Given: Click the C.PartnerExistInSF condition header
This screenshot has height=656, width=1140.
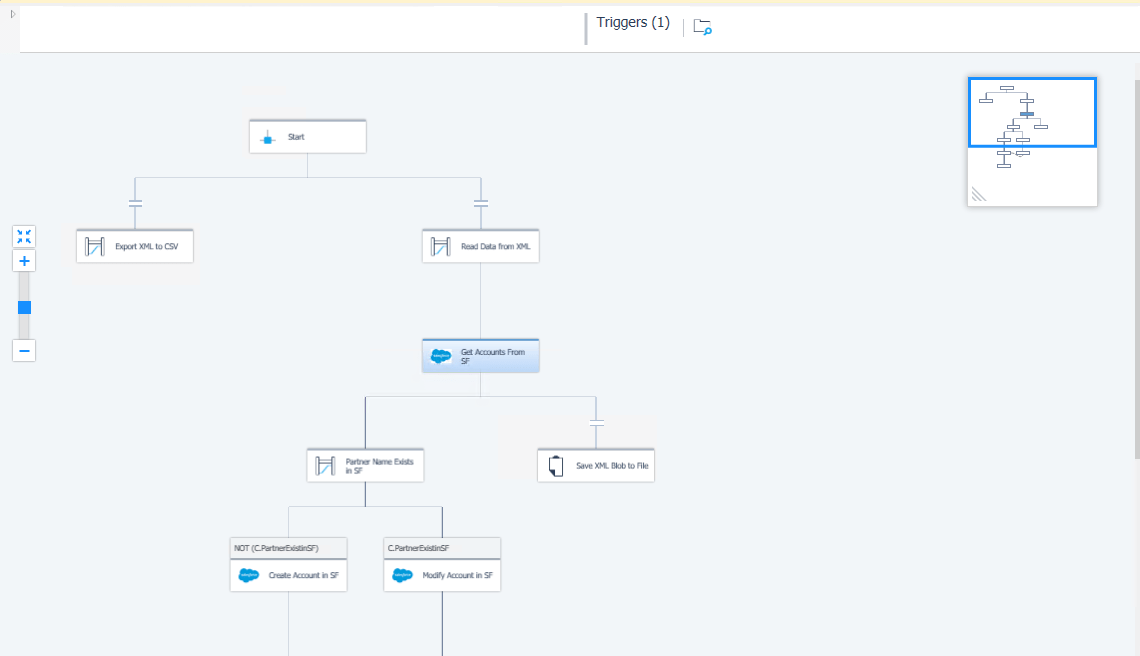Looking at the screenshot, I should (x=442, y=548).
